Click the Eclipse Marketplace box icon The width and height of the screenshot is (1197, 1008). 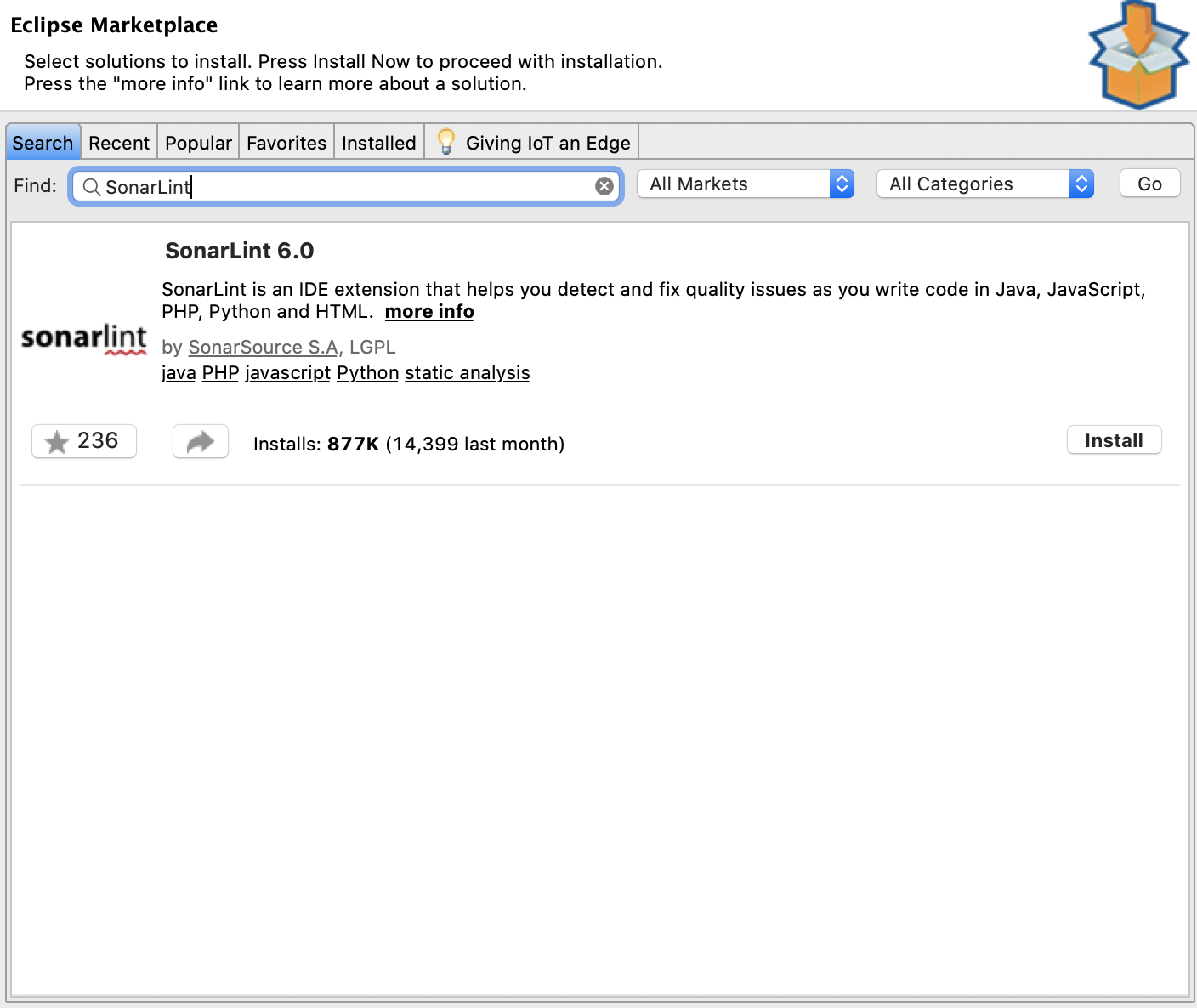click(x=1139, y=55)
